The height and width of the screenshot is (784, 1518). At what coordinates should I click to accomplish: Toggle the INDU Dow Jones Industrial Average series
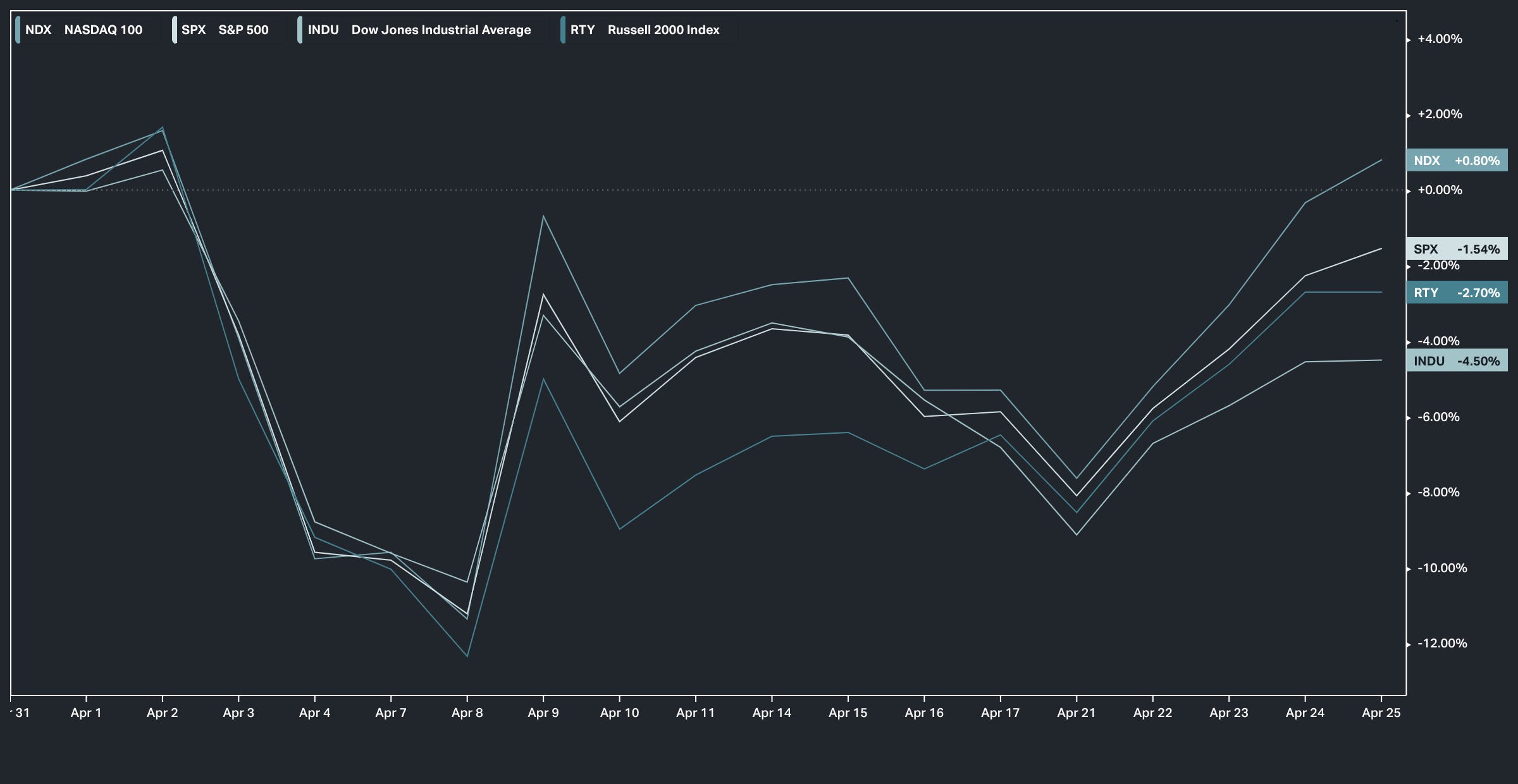point(423,30)
